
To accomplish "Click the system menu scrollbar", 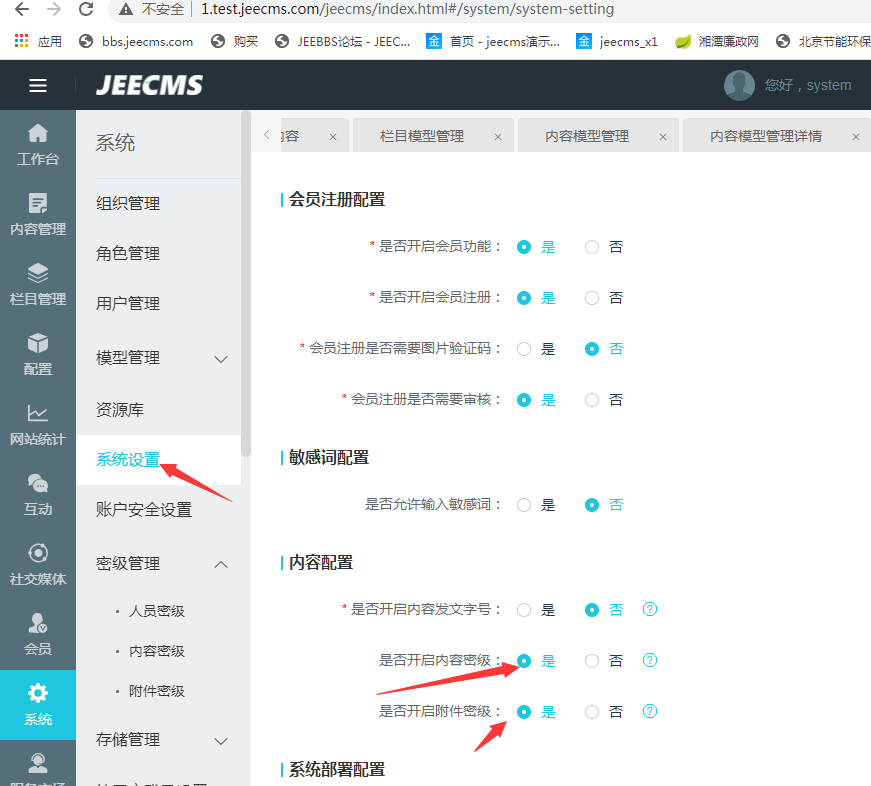I will [x=246, y=283].
